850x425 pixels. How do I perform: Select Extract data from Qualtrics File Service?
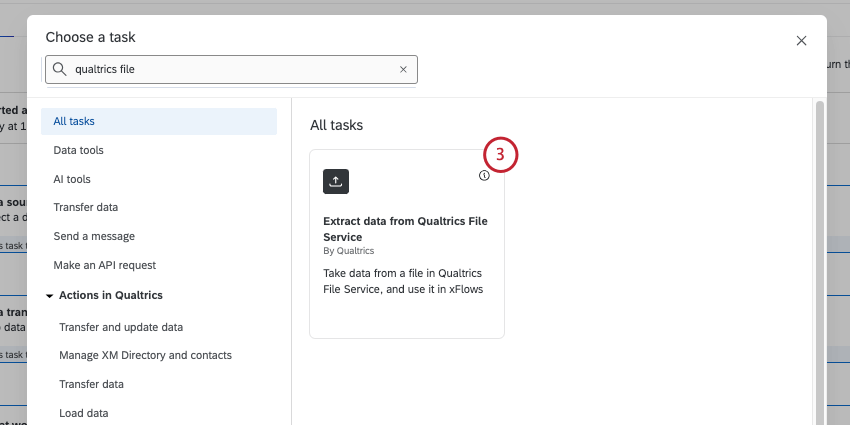(x=405, y=229)
